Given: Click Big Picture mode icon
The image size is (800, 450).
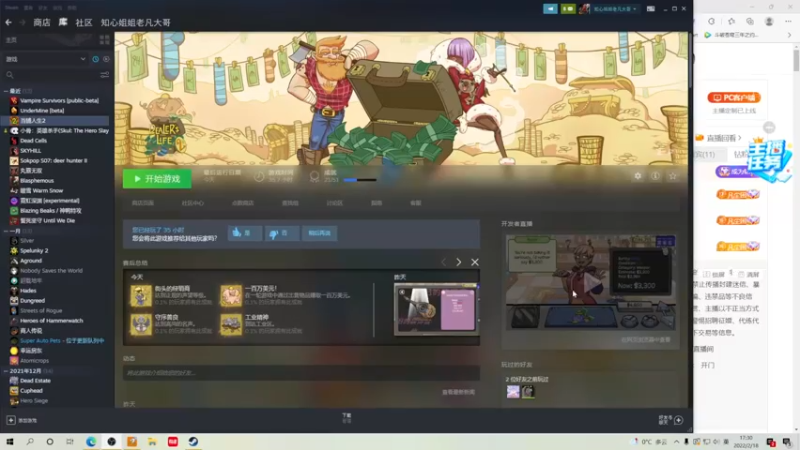Looking at the screenshot, I should click(x=651, y=9).
